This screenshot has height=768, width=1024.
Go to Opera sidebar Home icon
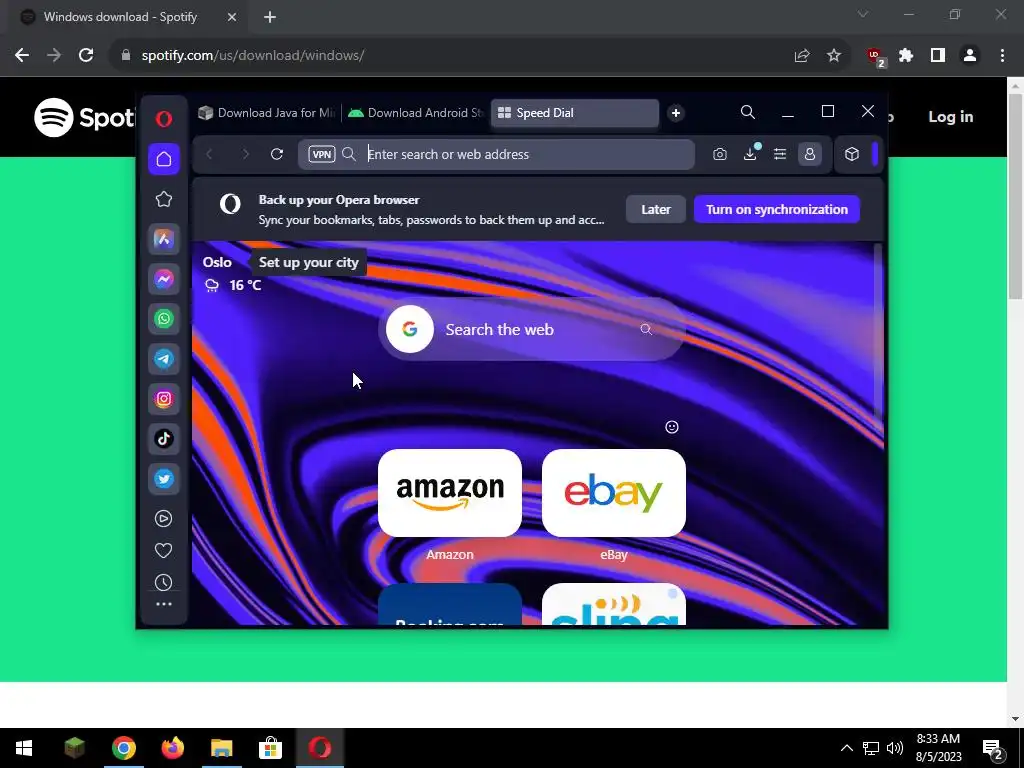click(x=164, y=159)
